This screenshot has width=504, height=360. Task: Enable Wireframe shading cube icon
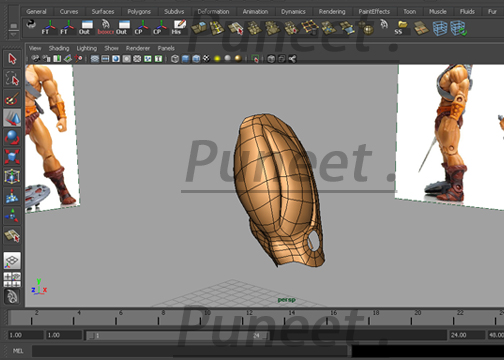pos(175,59)
